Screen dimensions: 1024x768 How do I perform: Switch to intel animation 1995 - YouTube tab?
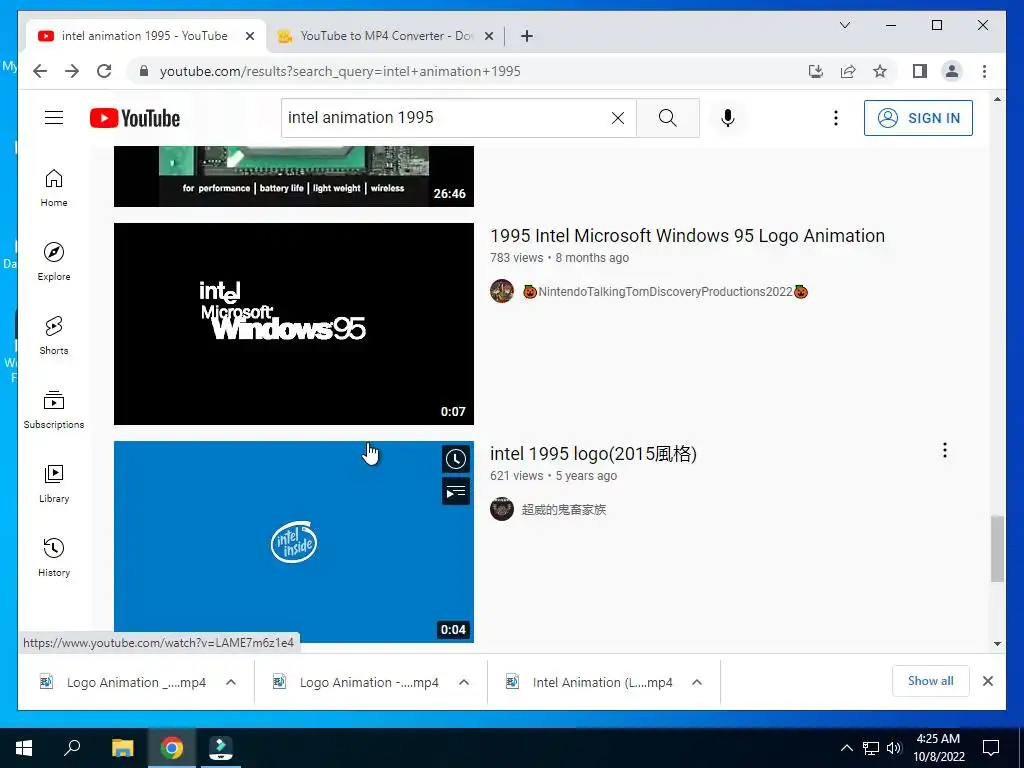click(145, 36)
